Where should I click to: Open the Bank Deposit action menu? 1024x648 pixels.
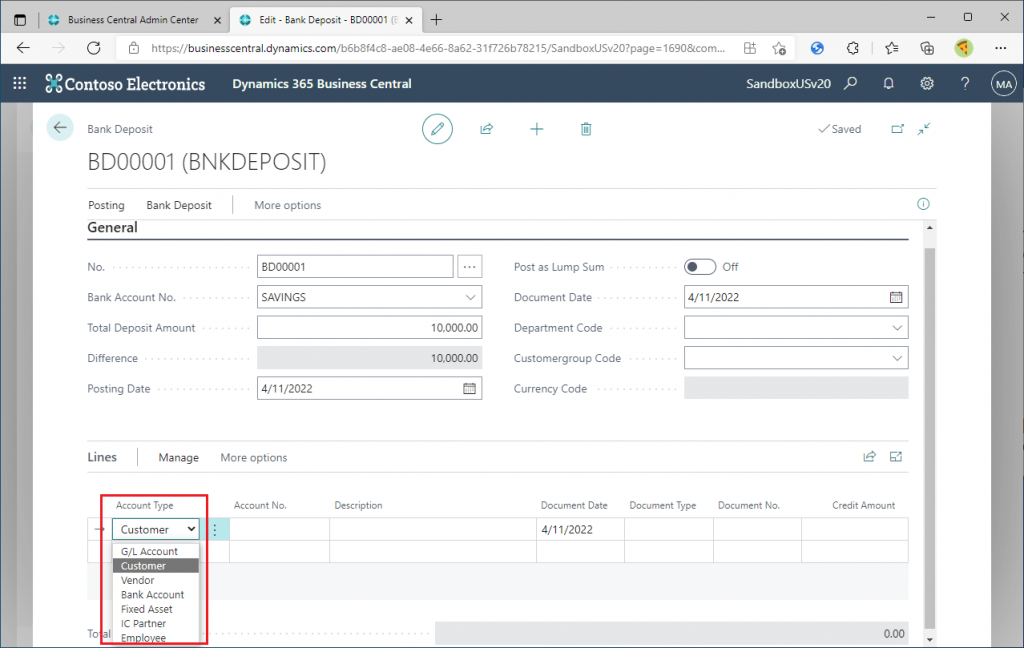point(179,205)
